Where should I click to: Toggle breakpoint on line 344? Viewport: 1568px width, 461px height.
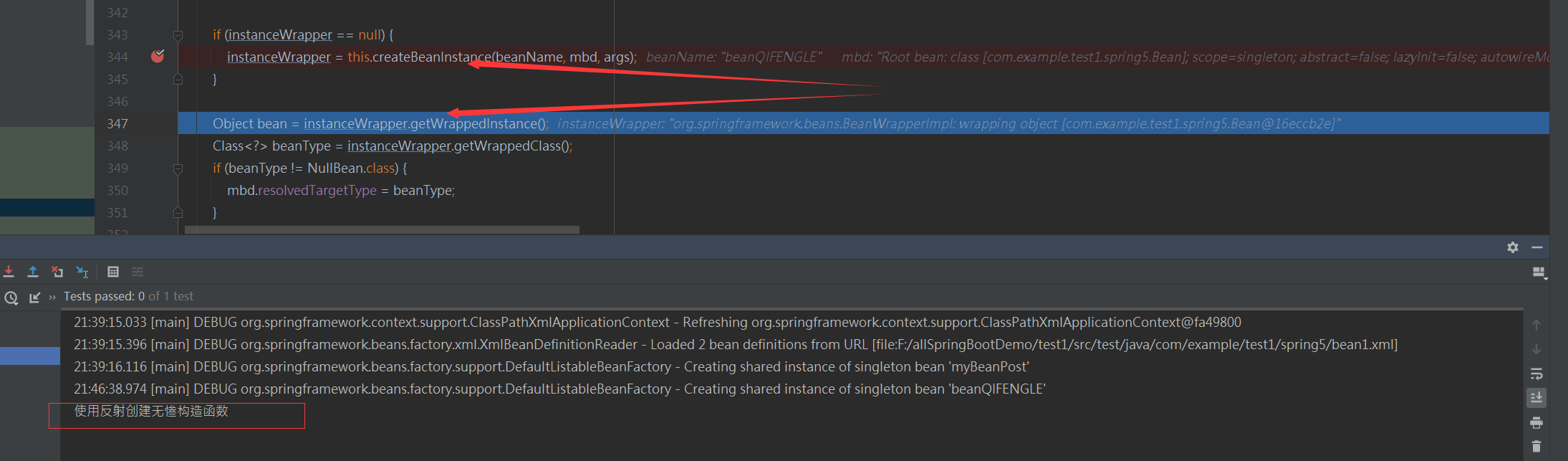tap(158, 56)
